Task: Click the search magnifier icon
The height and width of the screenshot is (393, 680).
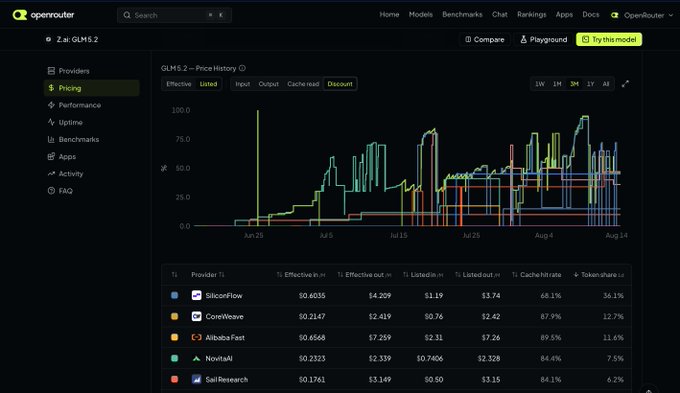Action: coord(127,15)
